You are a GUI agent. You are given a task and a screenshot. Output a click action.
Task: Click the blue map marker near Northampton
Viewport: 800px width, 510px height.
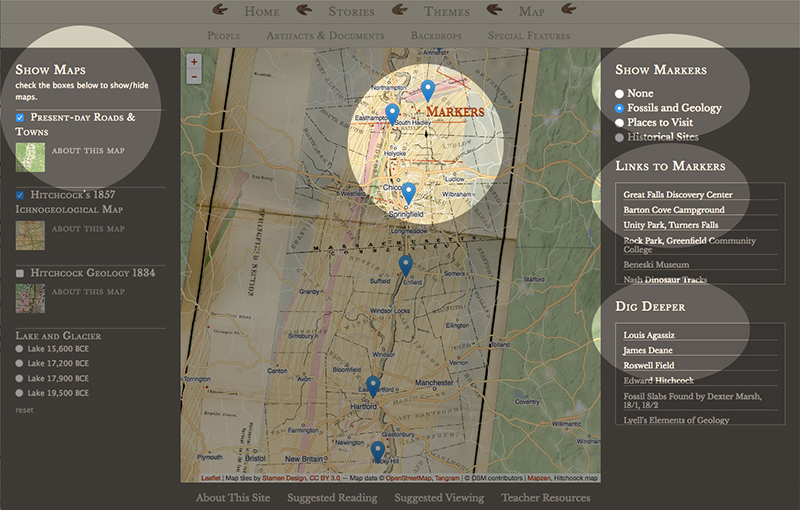click(428, 90)
